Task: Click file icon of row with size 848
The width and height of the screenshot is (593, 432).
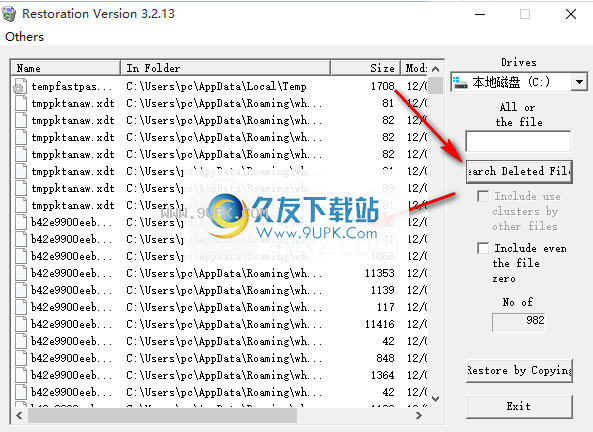Action: (x=21, y=358)
